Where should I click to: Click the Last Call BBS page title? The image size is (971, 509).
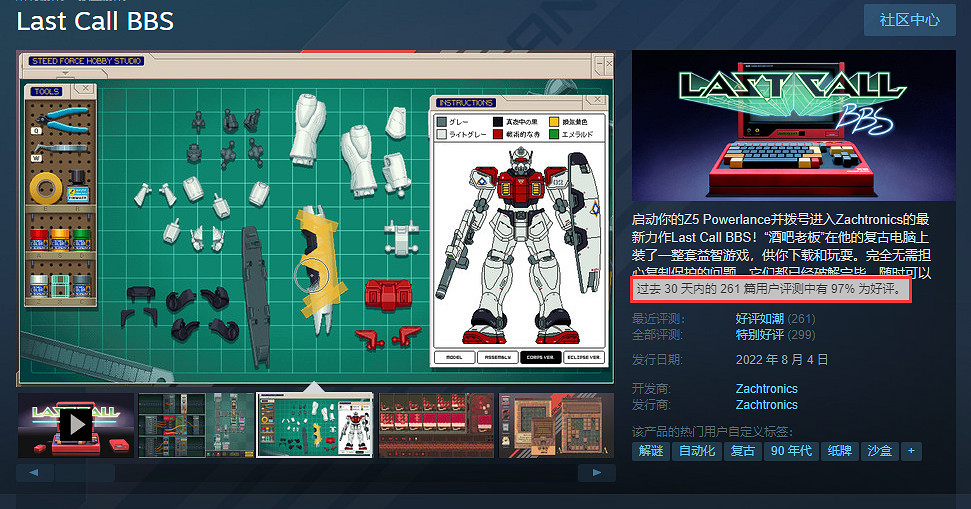tap(95, 21)
